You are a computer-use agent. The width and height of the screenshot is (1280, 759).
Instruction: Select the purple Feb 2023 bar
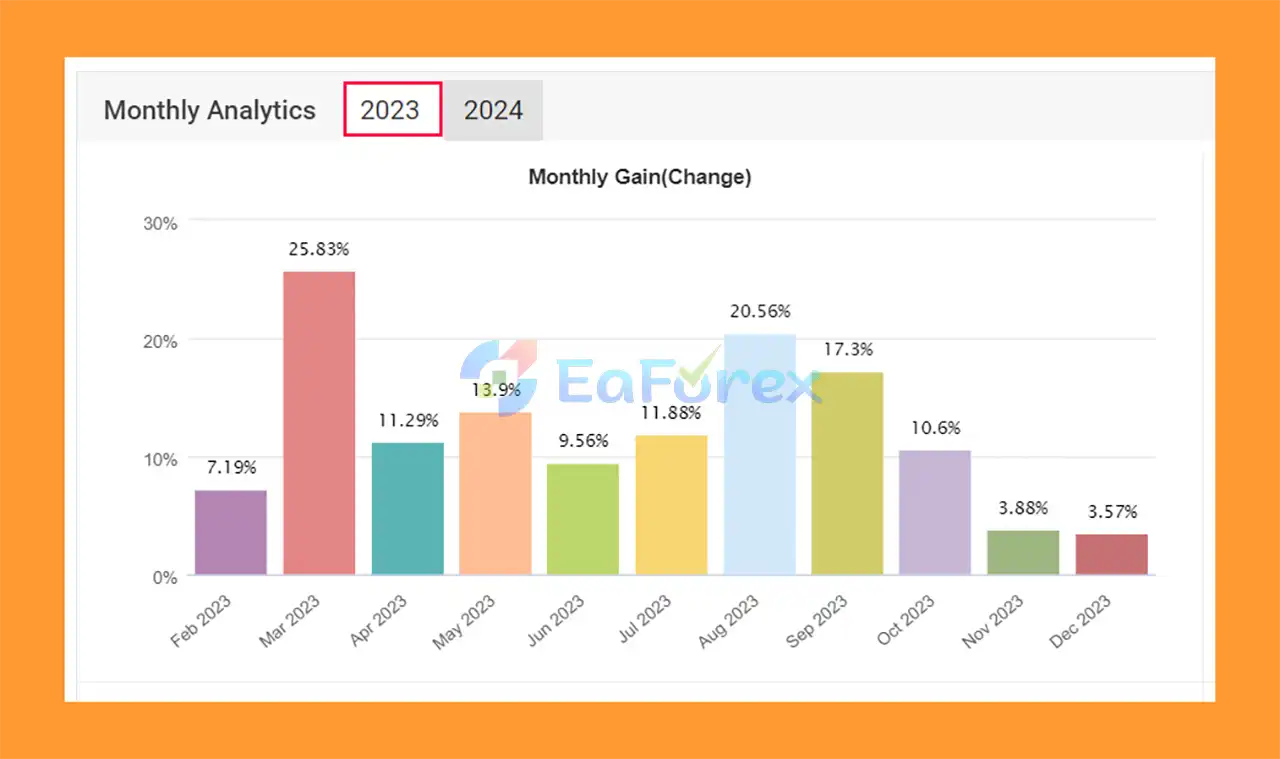[231, 532]
